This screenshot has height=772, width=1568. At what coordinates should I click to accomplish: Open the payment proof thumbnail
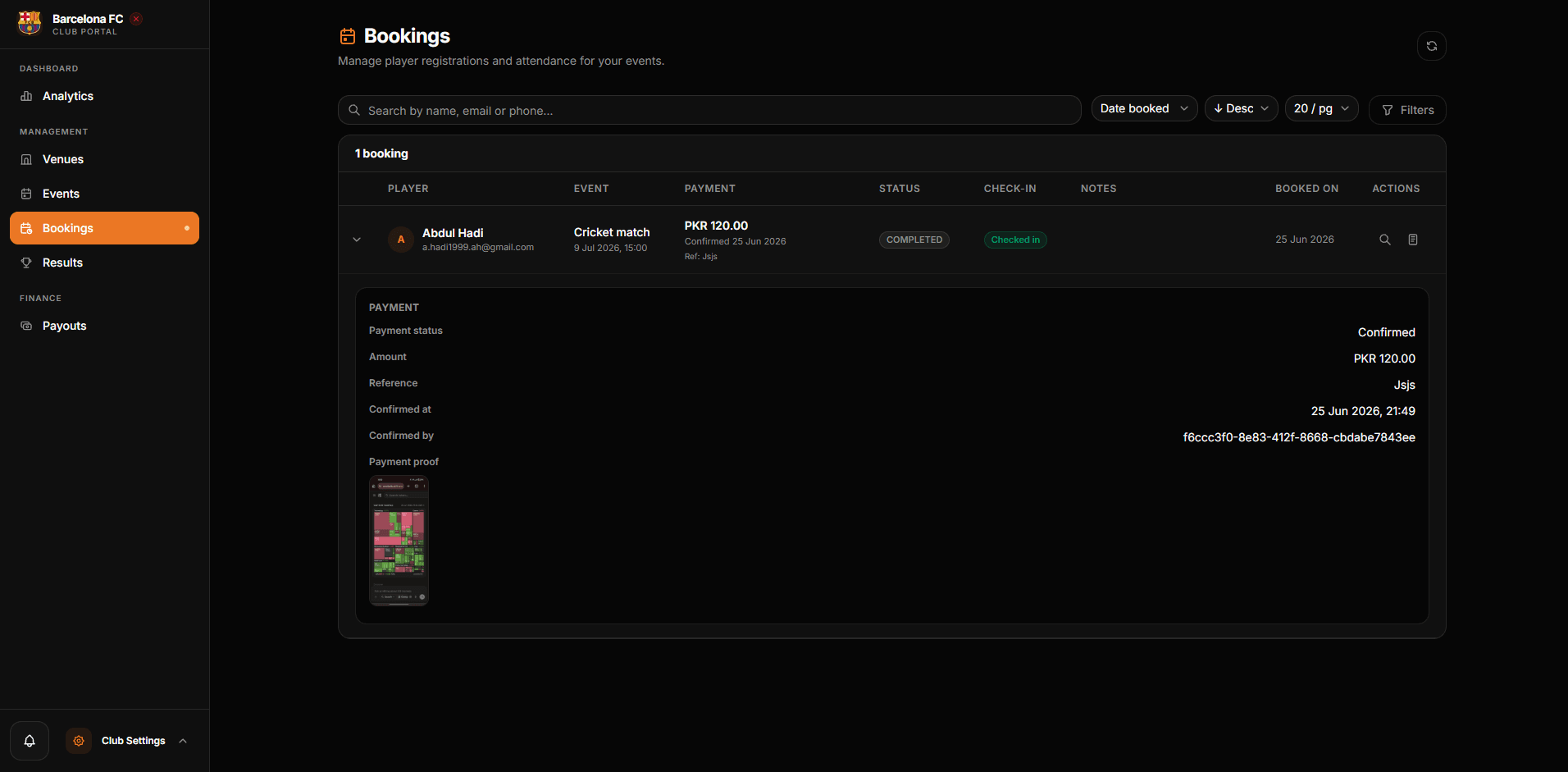[x=399, y=541]
